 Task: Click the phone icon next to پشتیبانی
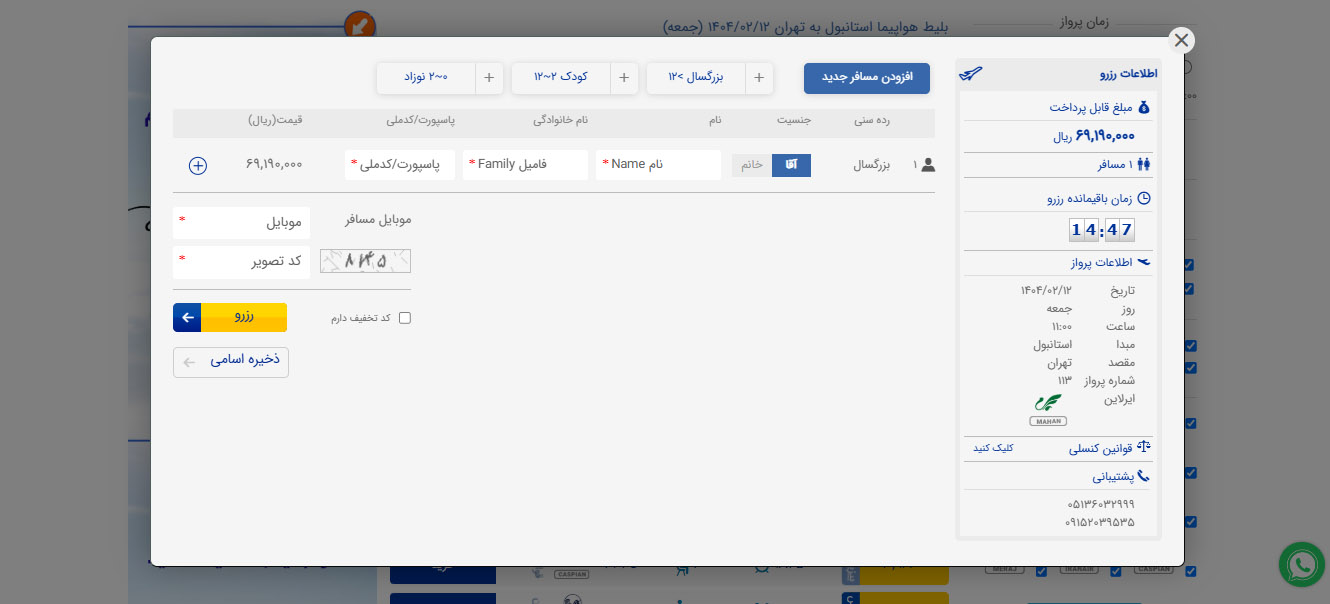coord(1143,475)
